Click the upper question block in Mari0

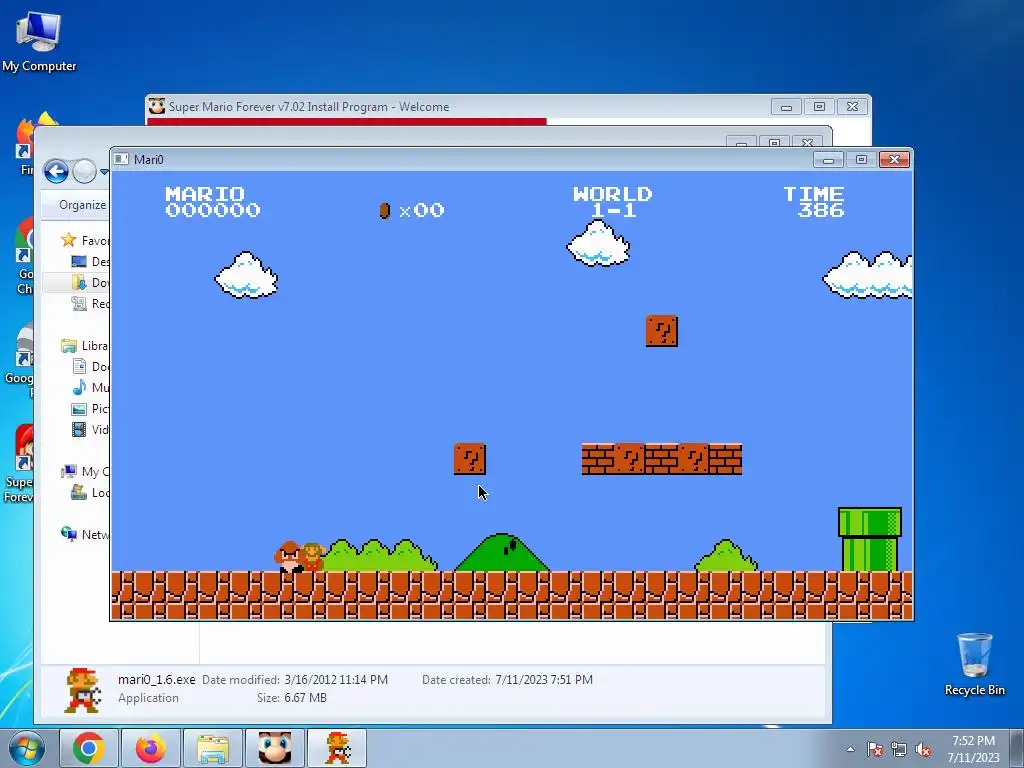662,331
